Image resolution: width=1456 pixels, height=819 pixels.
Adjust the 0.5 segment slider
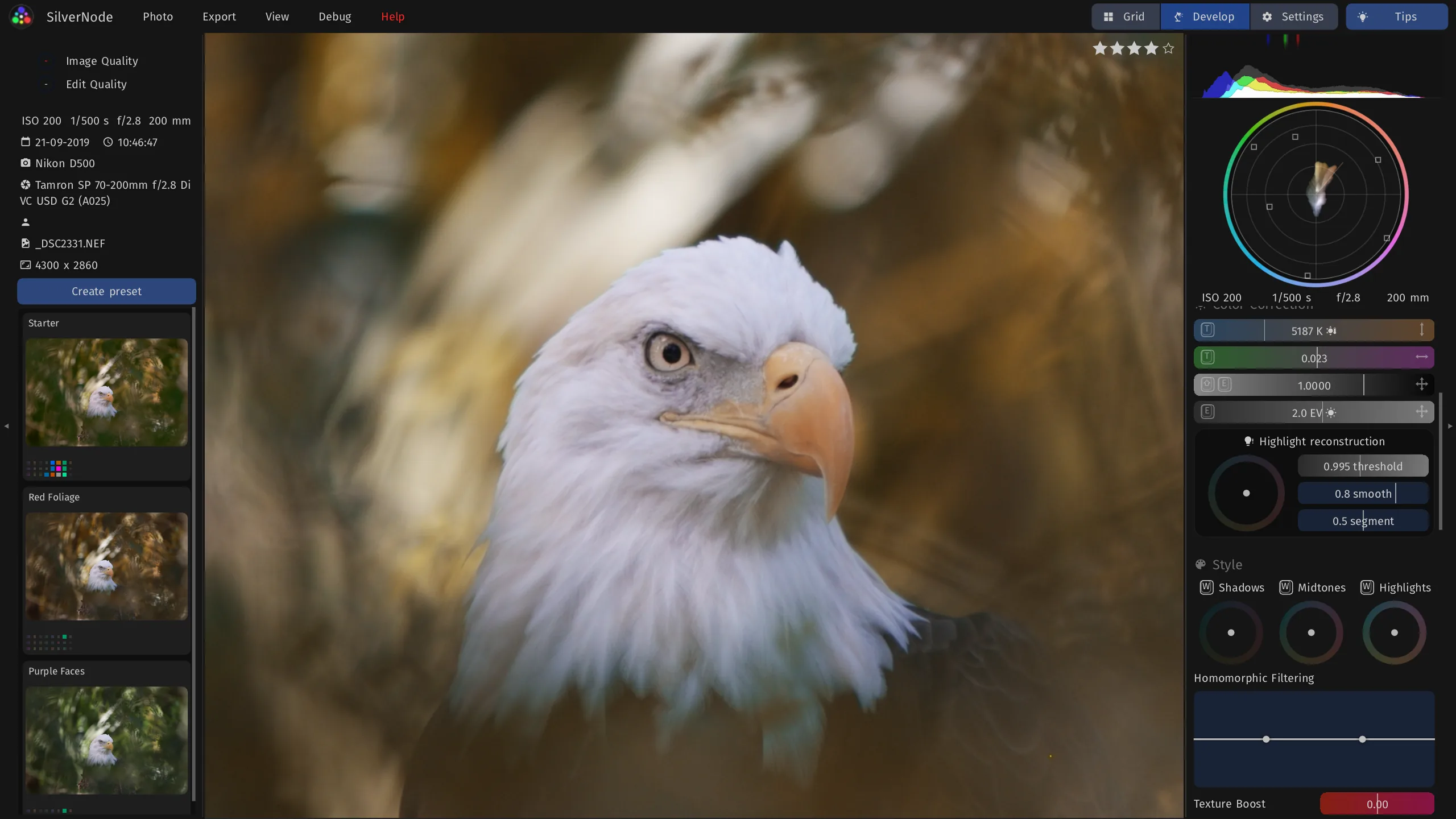pos(1363,521)
